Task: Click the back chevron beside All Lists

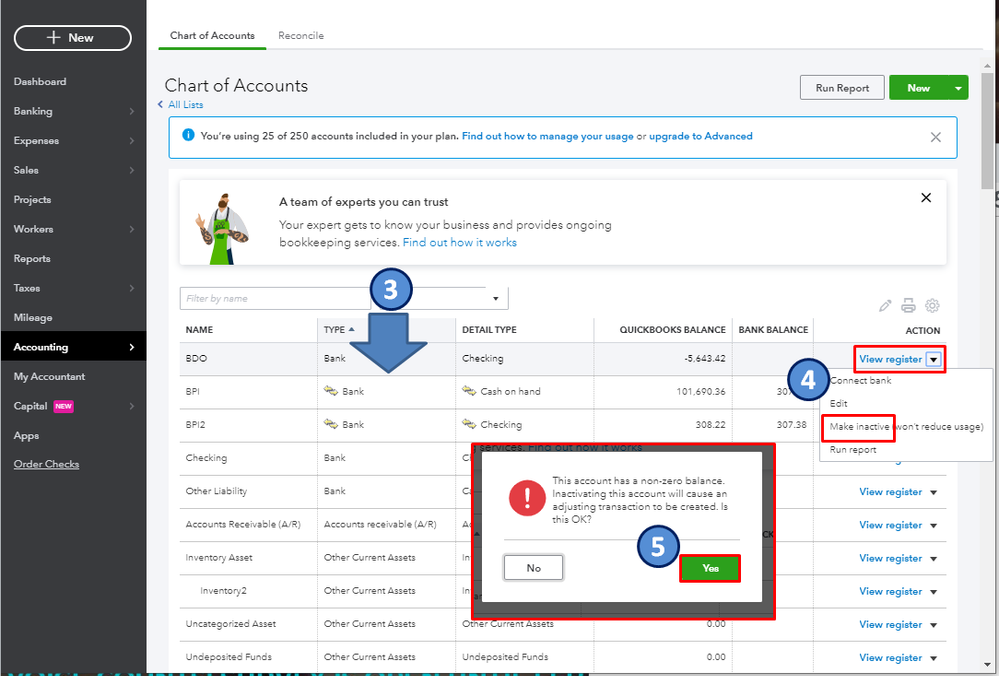Action: point(161,104)
